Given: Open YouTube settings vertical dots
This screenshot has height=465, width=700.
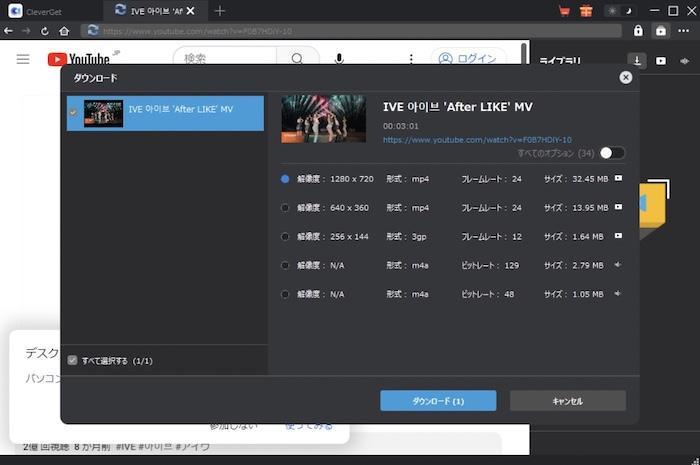Looking at the screenshot, I should pos(411,58).
